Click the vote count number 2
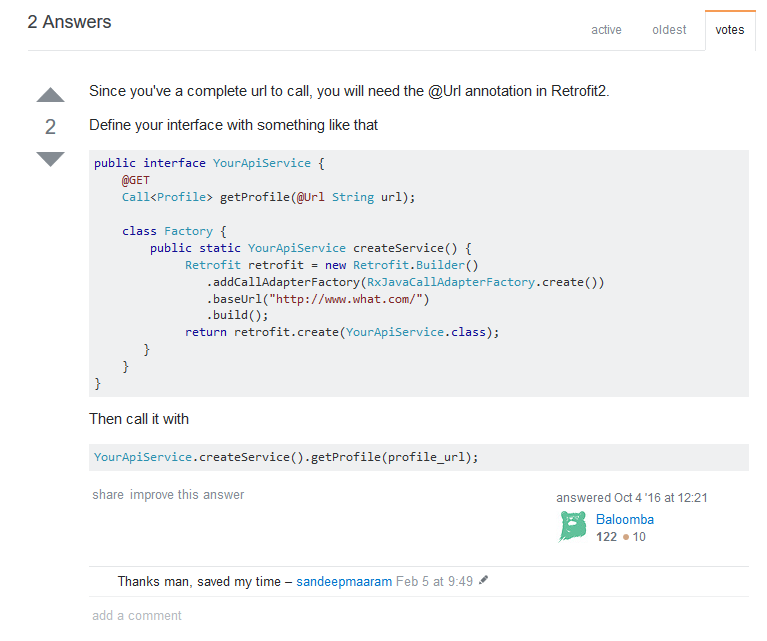The width and height of the screenshot is (767, 641). click(50, 127)
